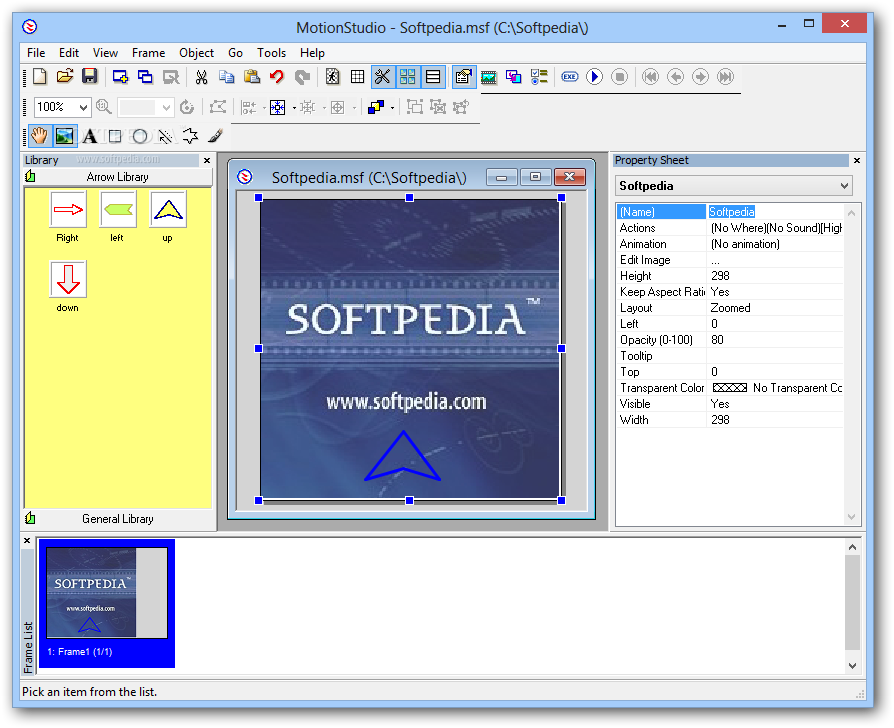Select the Ellipse shape tool
This screenshot has width=894, height=728.
(x=140, y=136)
